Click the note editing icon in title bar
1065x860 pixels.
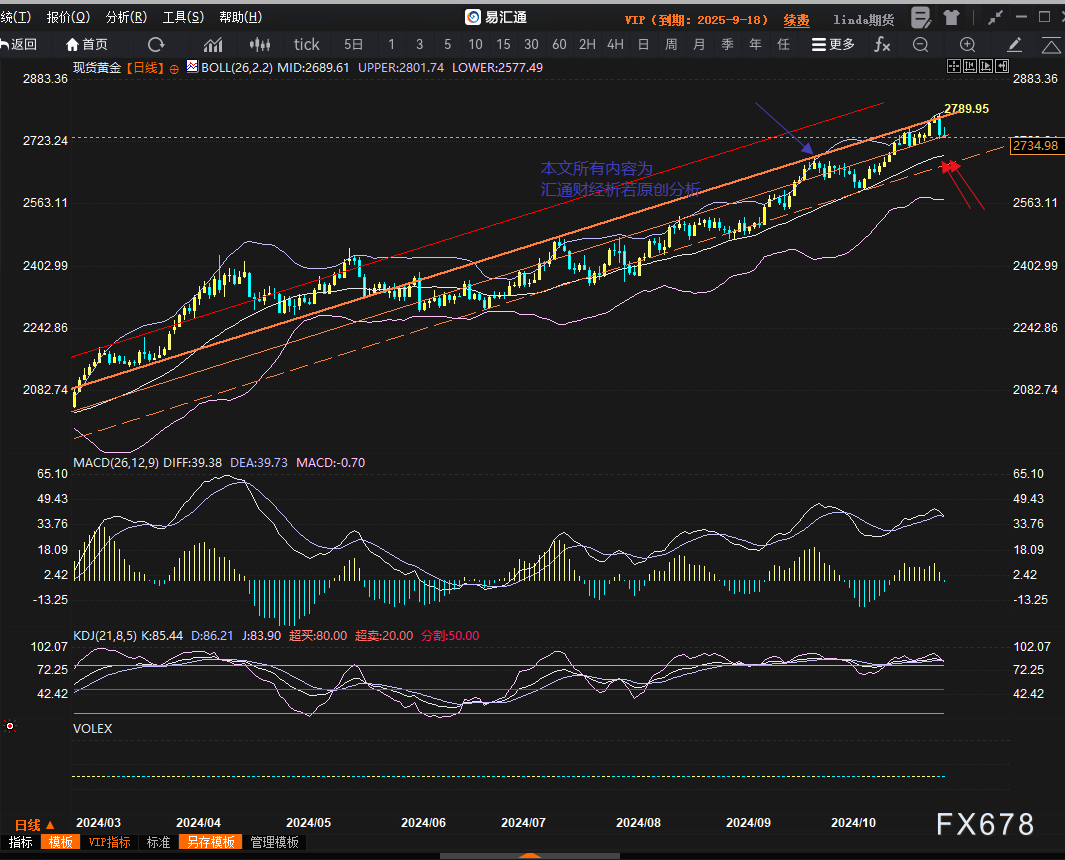tap(923, 18)
